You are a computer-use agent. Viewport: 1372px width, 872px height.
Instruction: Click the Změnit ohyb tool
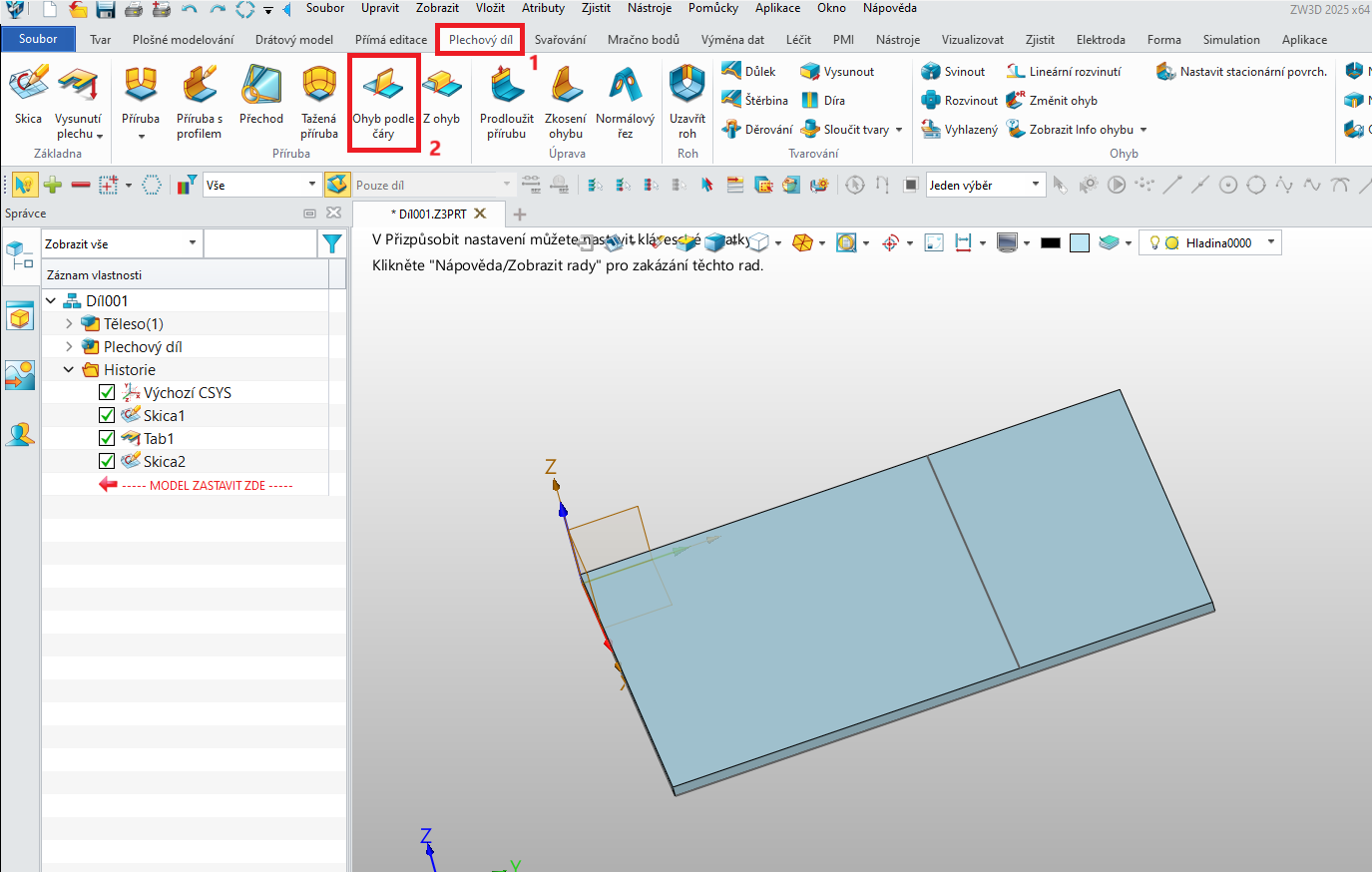point(1052,101)
